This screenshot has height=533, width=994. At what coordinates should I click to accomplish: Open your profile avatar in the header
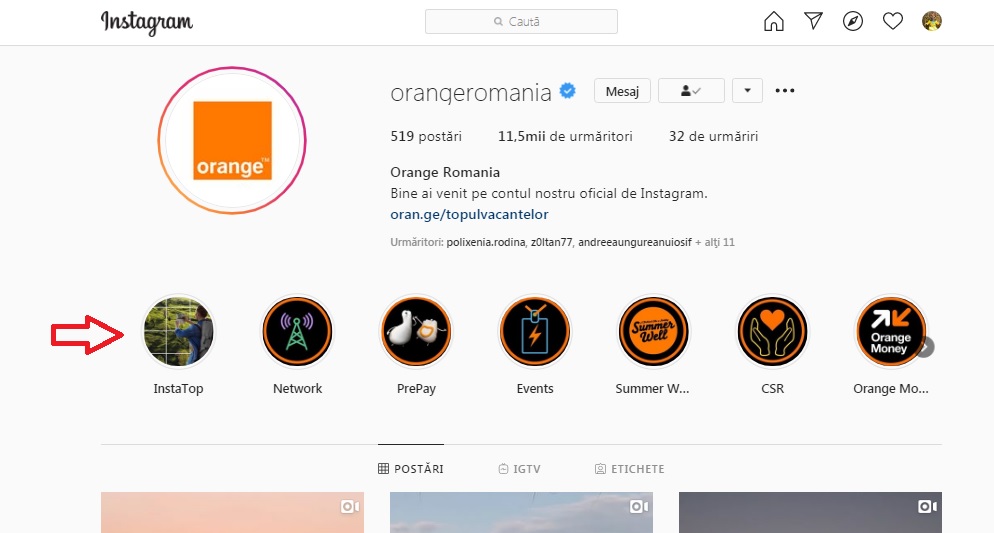(931, 21)
